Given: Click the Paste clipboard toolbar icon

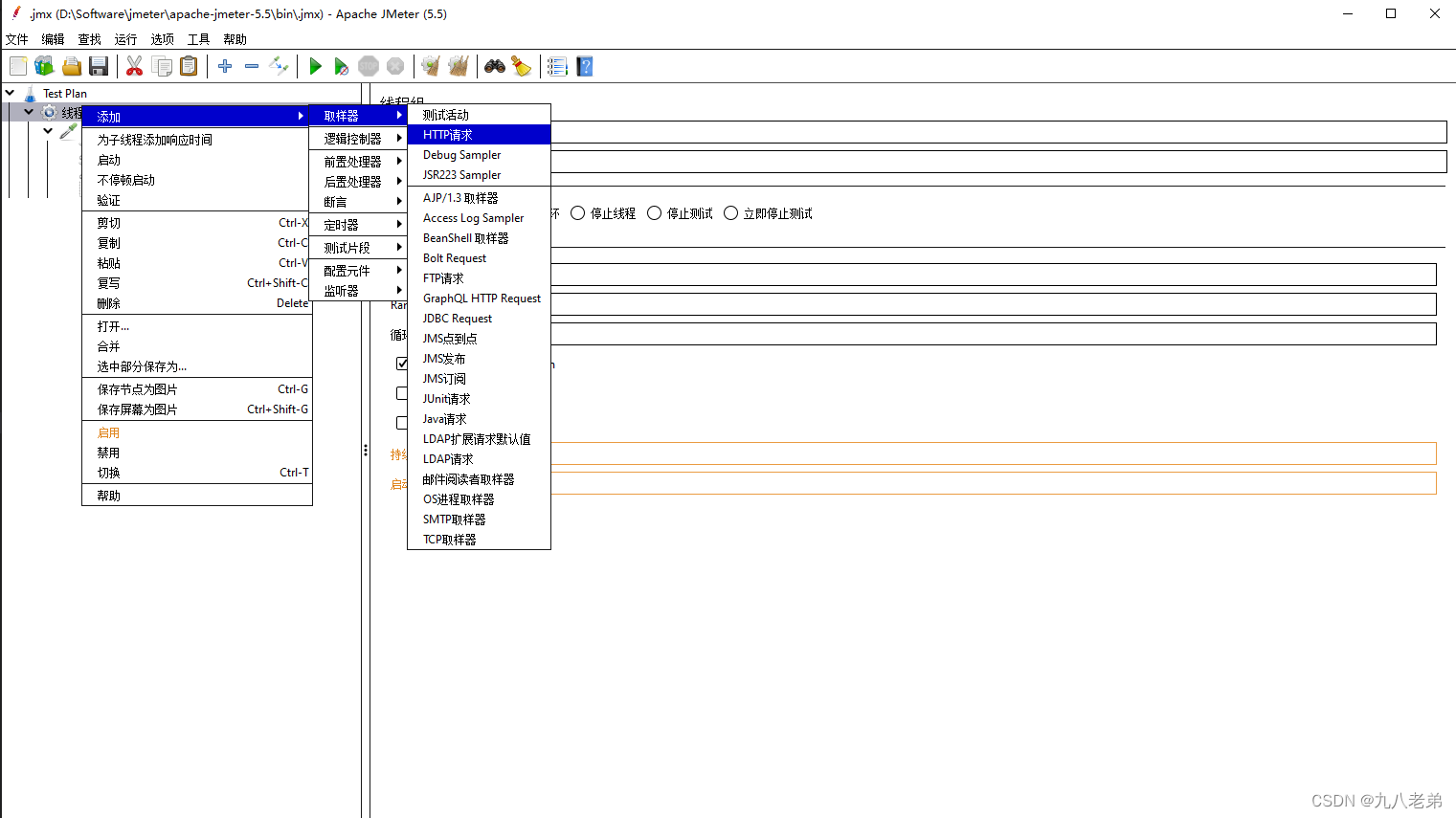Looking at the screenshot, I should point(190,66).
